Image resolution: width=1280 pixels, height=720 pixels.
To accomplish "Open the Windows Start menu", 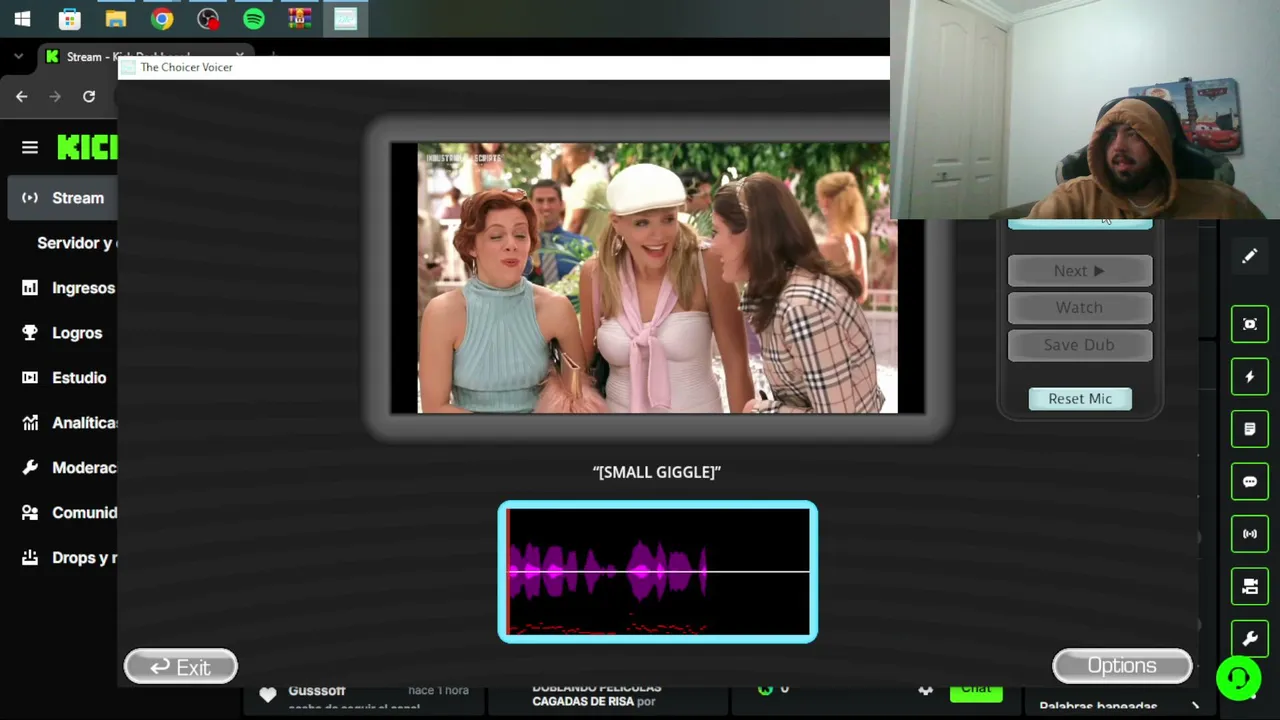I will click(x=22, y=19).
